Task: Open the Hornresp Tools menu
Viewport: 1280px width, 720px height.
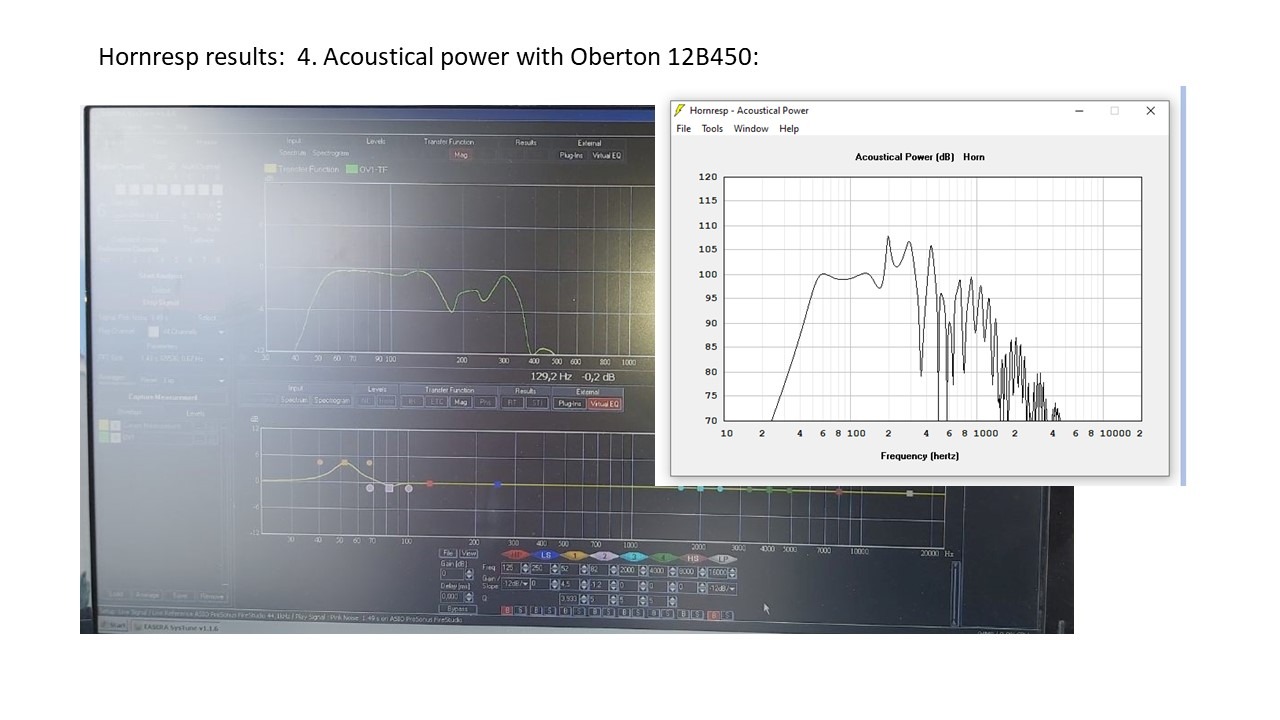Action: point(712,129)
